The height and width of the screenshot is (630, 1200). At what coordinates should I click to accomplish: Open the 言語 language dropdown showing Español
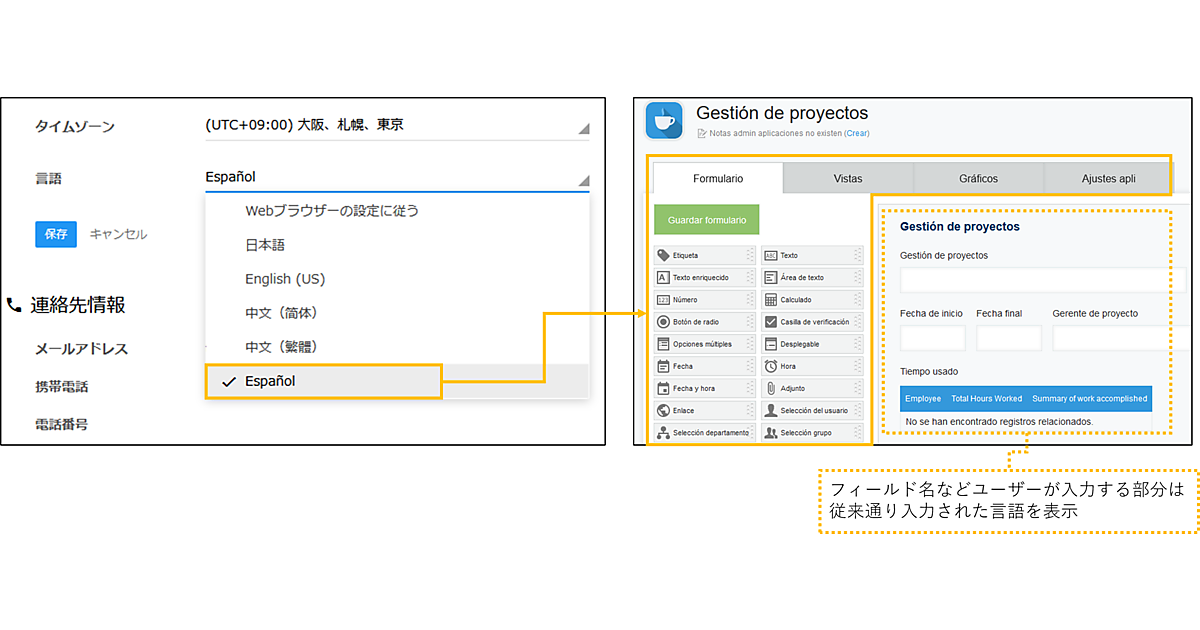pyautogui.click(x=397, y=178)
